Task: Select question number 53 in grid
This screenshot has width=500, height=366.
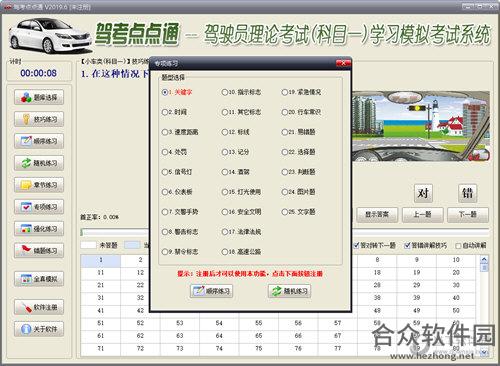Action: (x=180, y=323)
